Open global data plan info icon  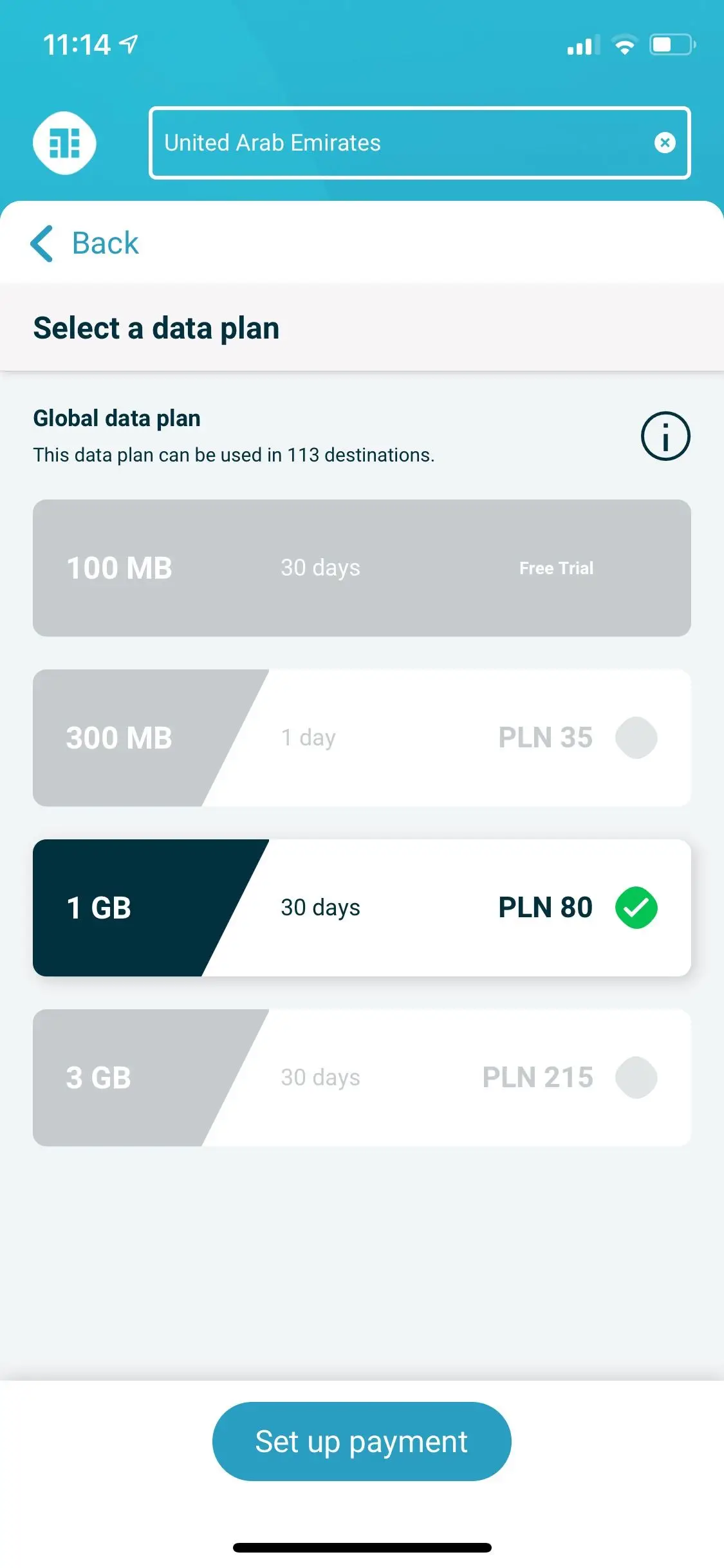(x=665, y=436)
